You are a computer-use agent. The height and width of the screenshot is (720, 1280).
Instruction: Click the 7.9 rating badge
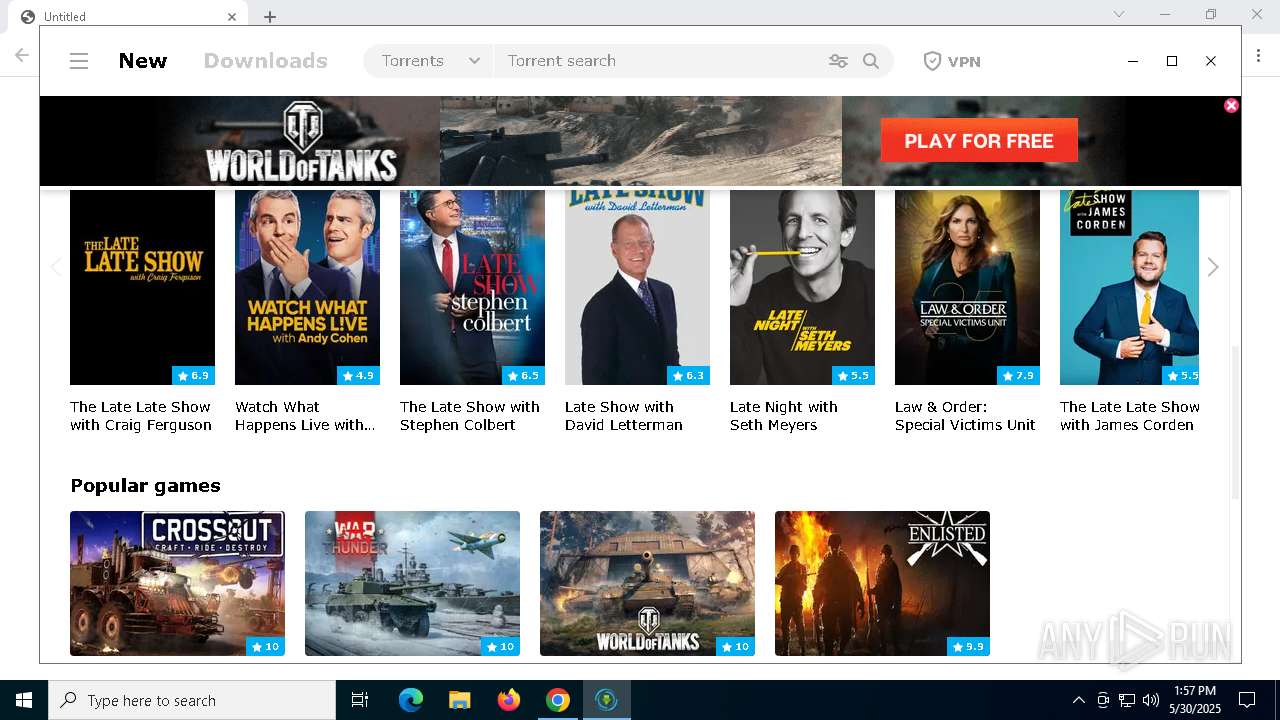[1018, 376]
